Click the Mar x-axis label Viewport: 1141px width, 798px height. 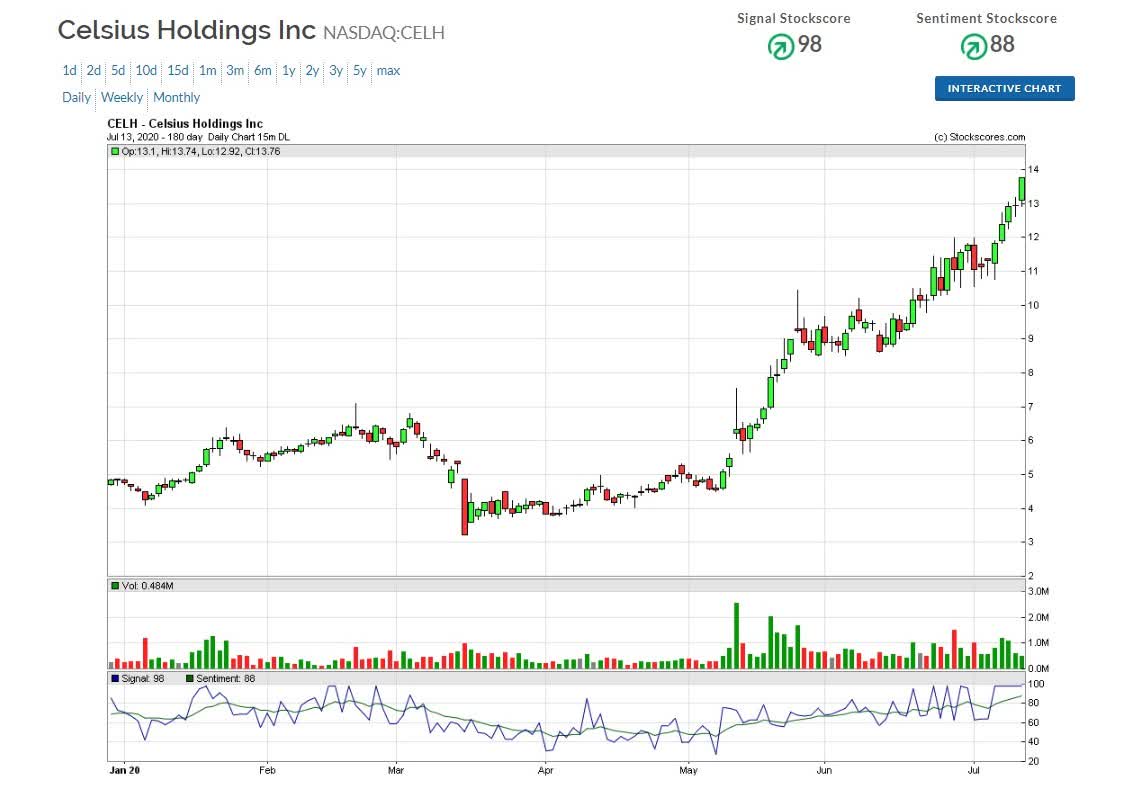396,770
